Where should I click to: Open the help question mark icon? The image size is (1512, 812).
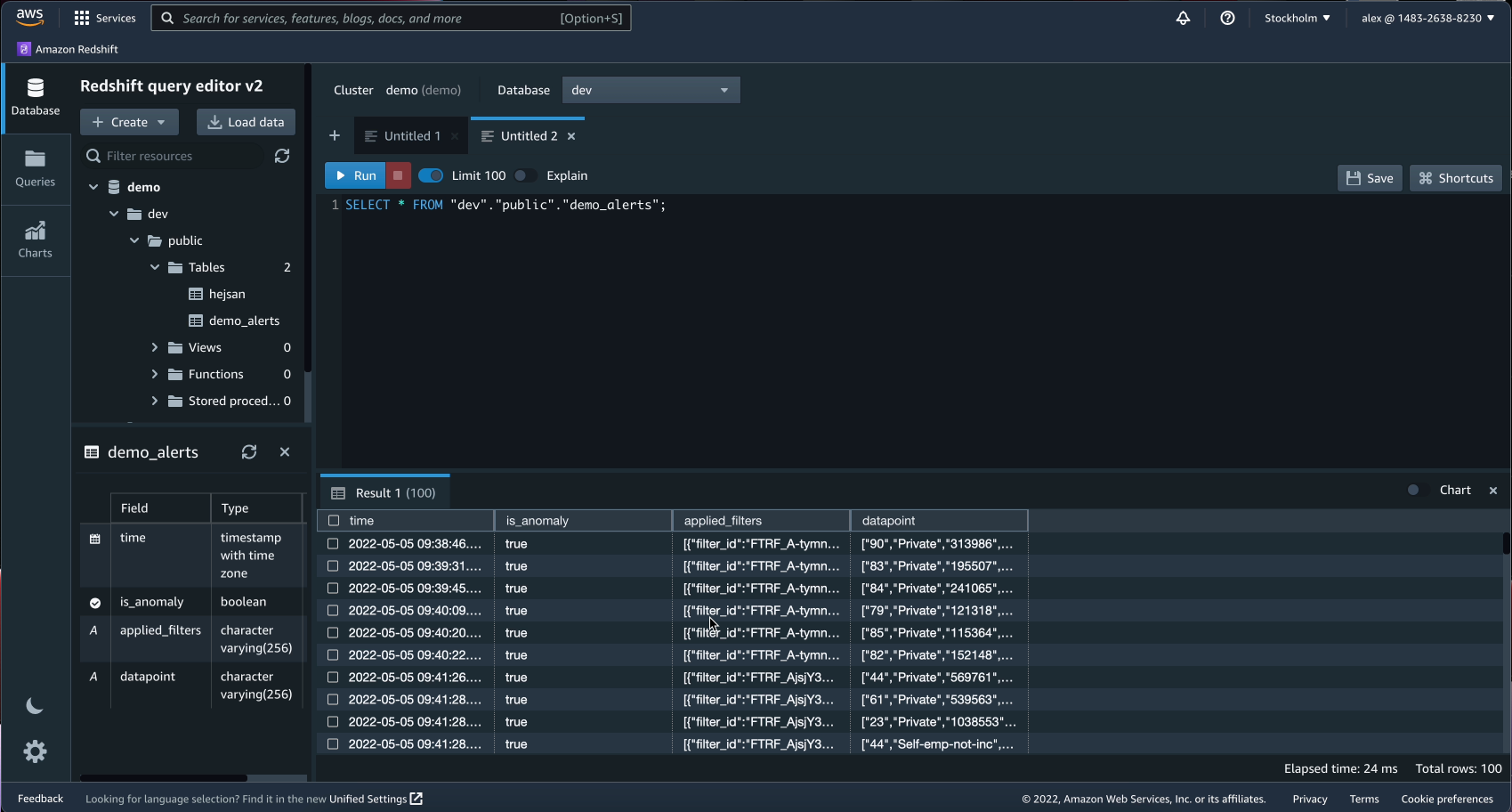[1227, 18]
